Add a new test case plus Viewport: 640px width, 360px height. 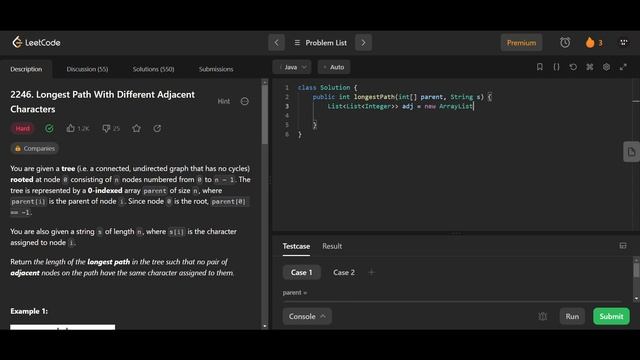(371, 272)
